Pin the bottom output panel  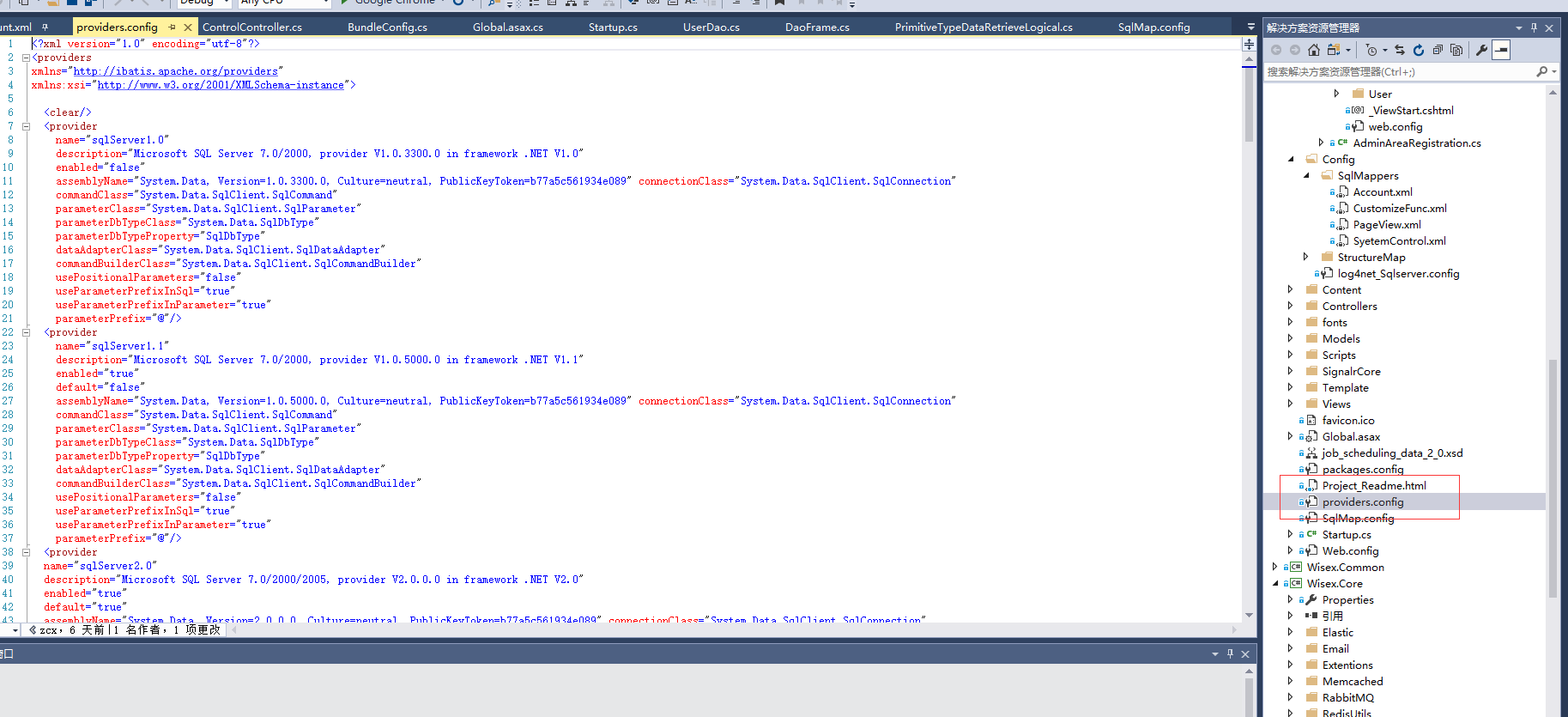[x=1230, y=653]
